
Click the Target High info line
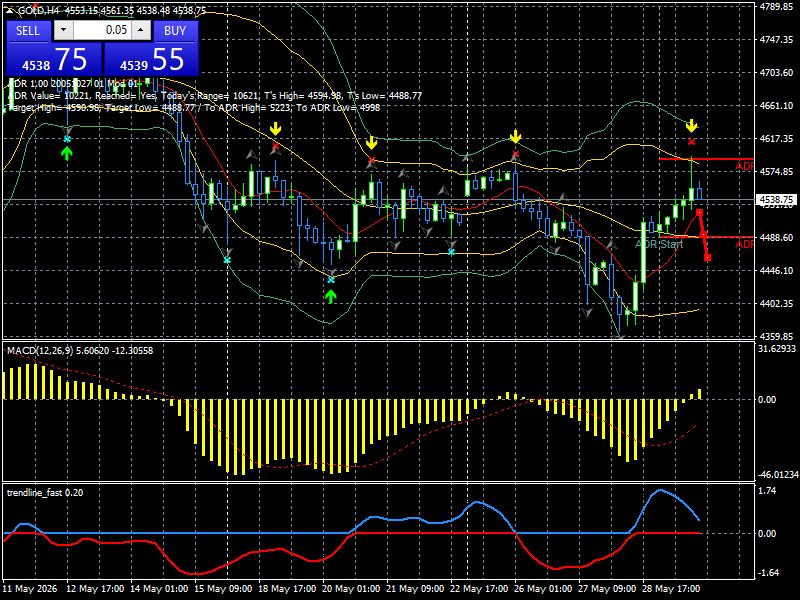tap(194, 108)
